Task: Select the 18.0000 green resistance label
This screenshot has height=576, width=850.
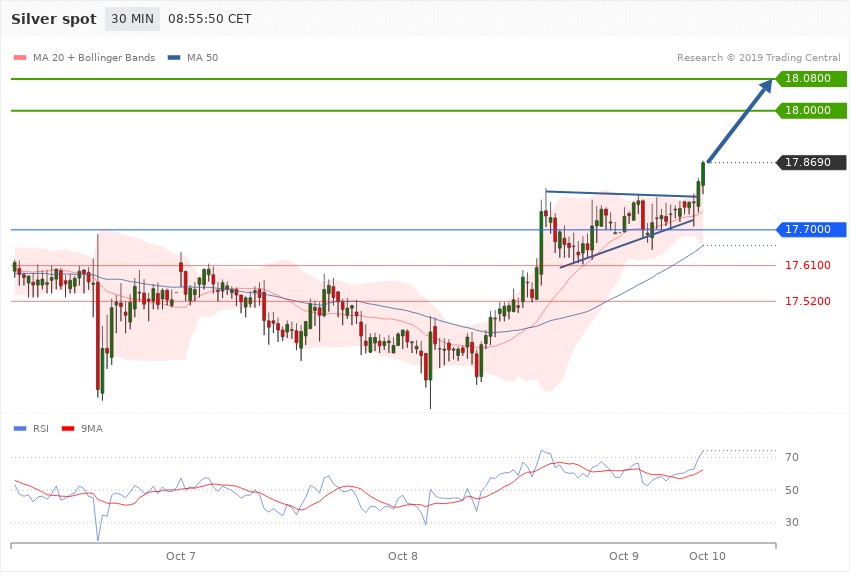Action: coord(810,110)
